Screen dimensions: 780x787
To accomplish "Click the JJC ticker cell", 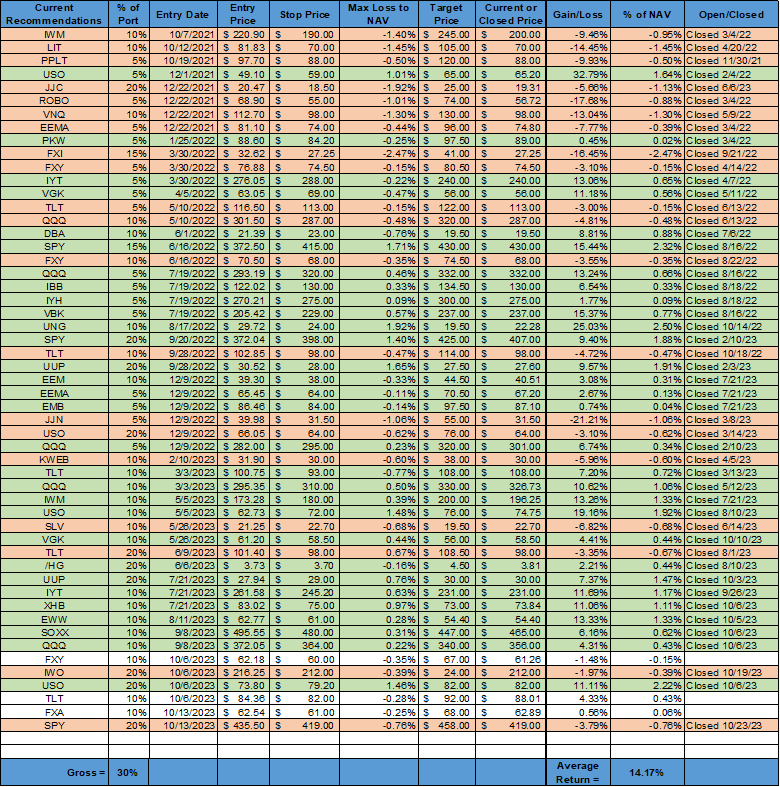I will (x=54, y=87).
